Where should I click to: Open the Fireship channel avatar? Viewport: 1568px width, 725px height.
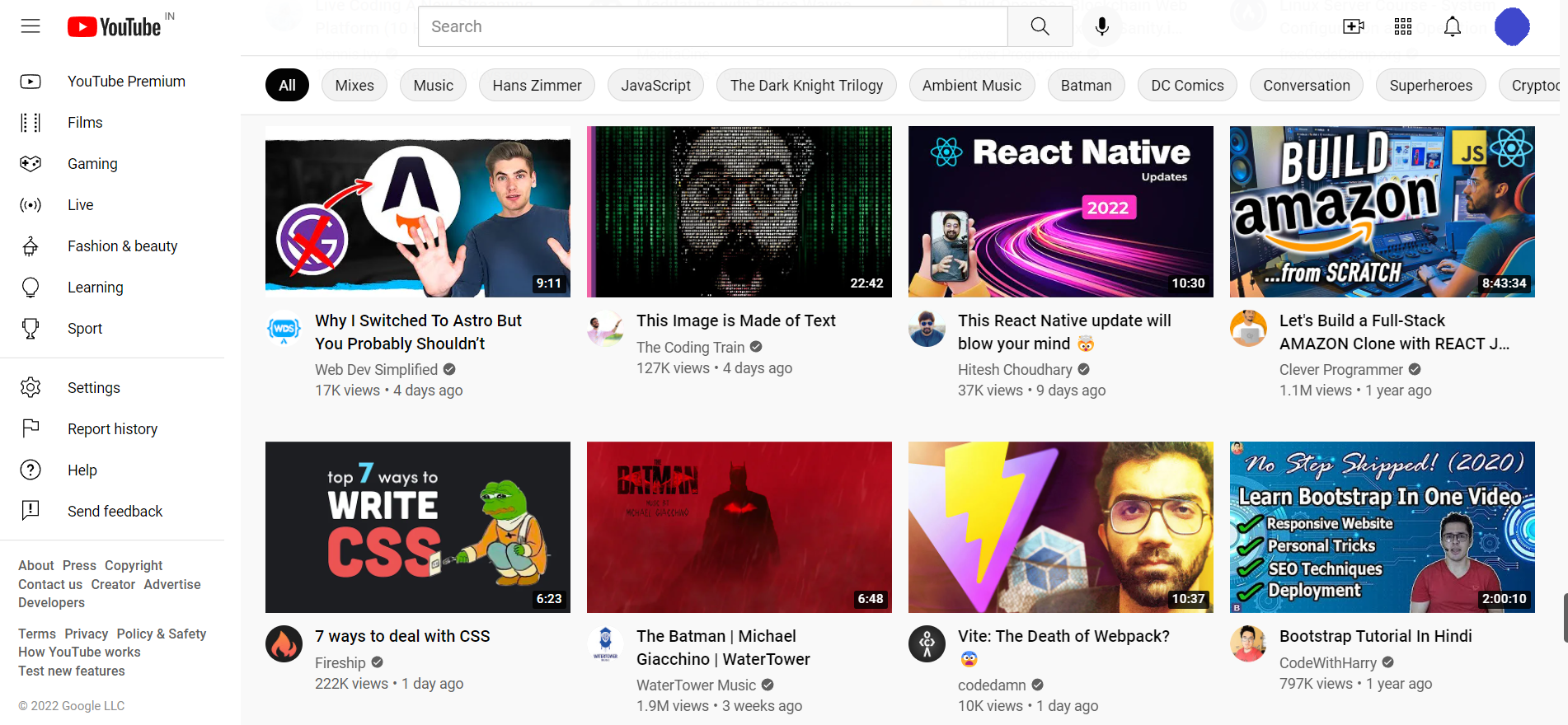coord(284,644)
